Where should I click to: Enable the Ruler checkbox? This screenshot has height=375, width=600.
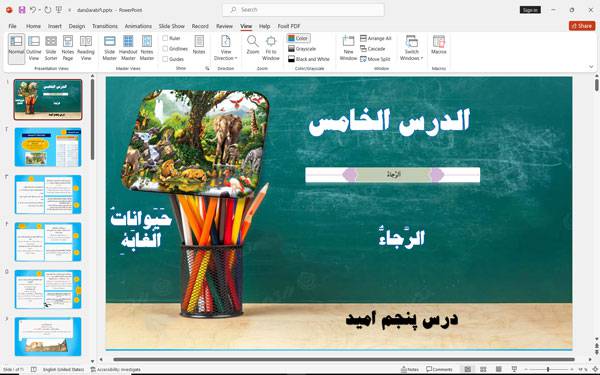165,38
